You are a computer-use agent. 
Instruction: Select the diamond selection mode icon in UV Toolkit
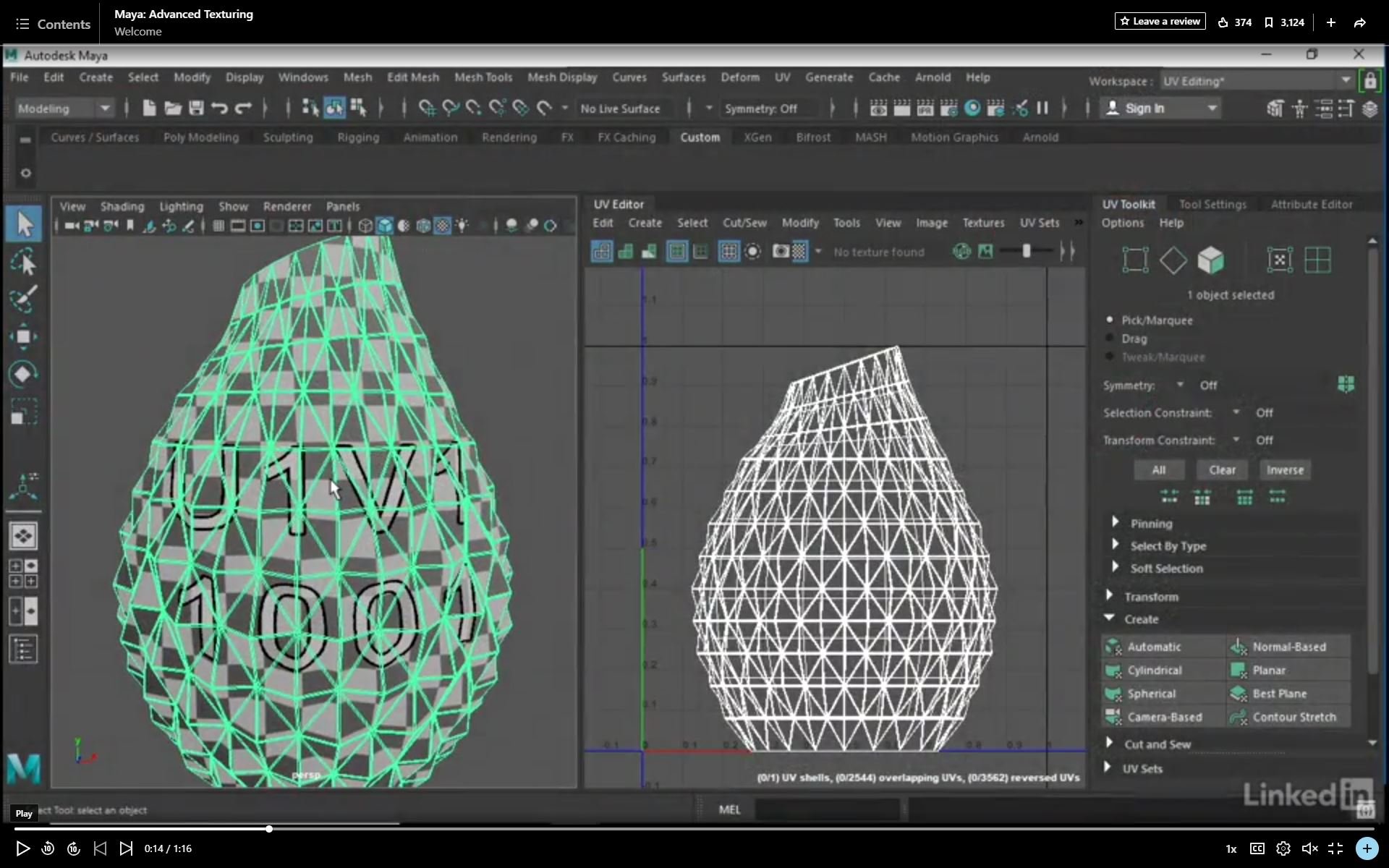coord(1173,260)
